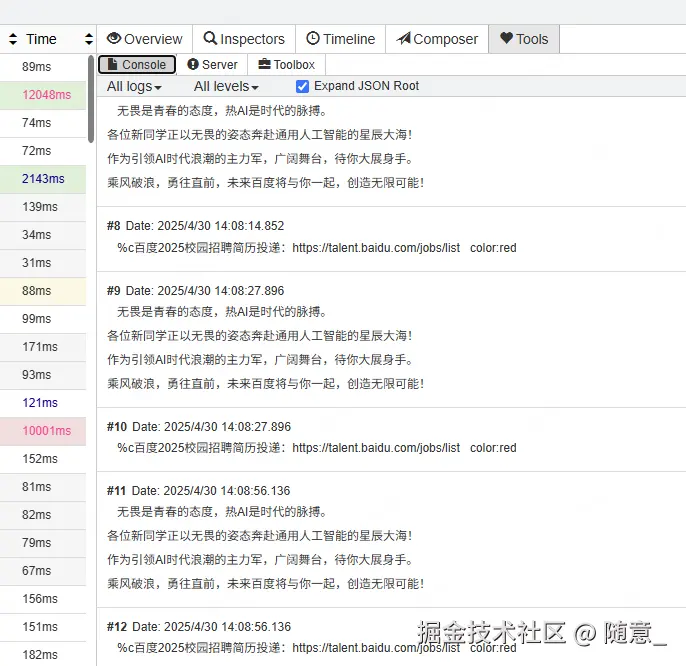Click '各位新同学' line in log #9

tap(259, 336)
